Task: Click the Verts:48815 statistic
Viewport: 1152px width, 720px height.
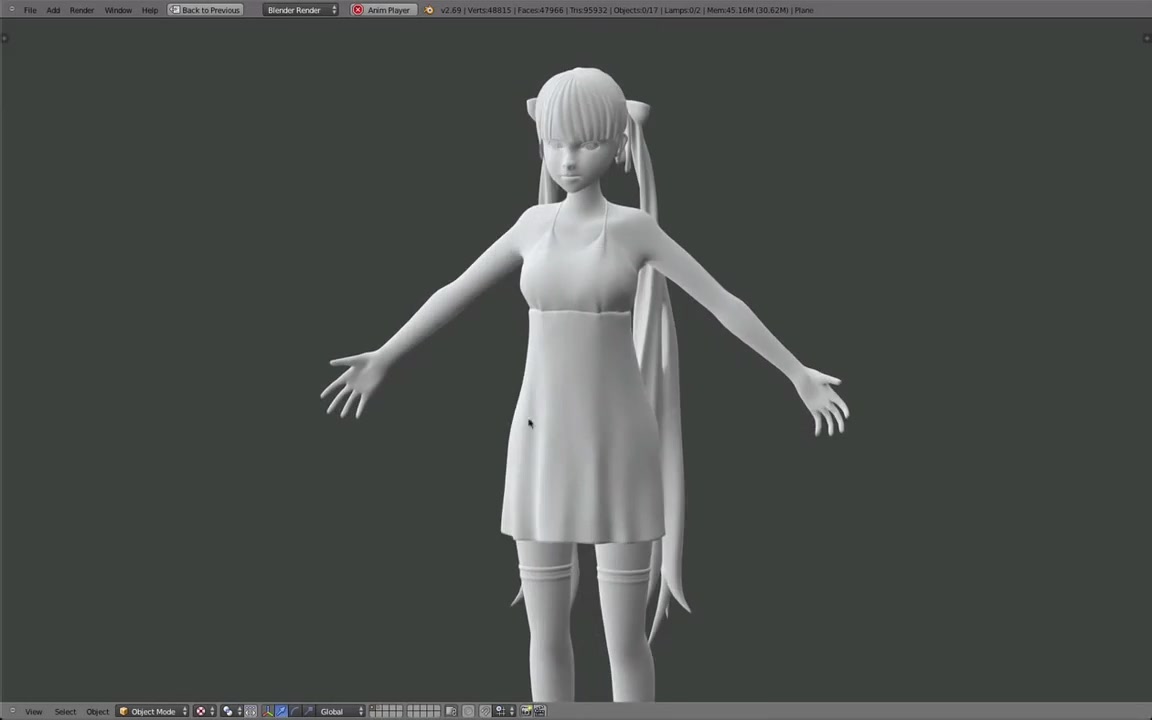Action: [x=488, y=10]
